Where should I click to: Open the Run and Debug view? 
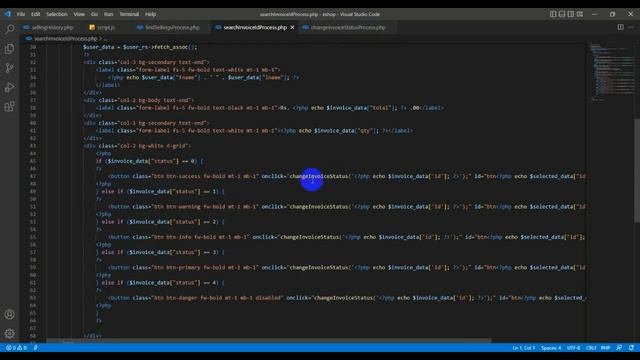9,87
